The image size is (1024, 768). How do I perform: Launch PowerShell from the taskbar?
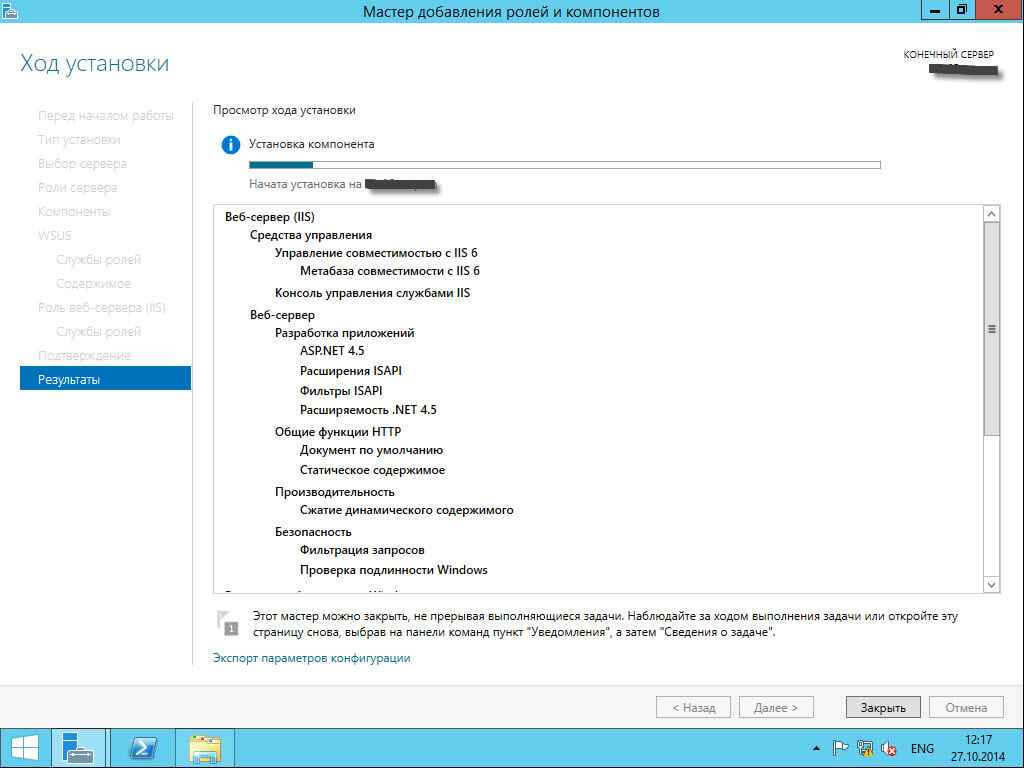[x=143, y=748]
